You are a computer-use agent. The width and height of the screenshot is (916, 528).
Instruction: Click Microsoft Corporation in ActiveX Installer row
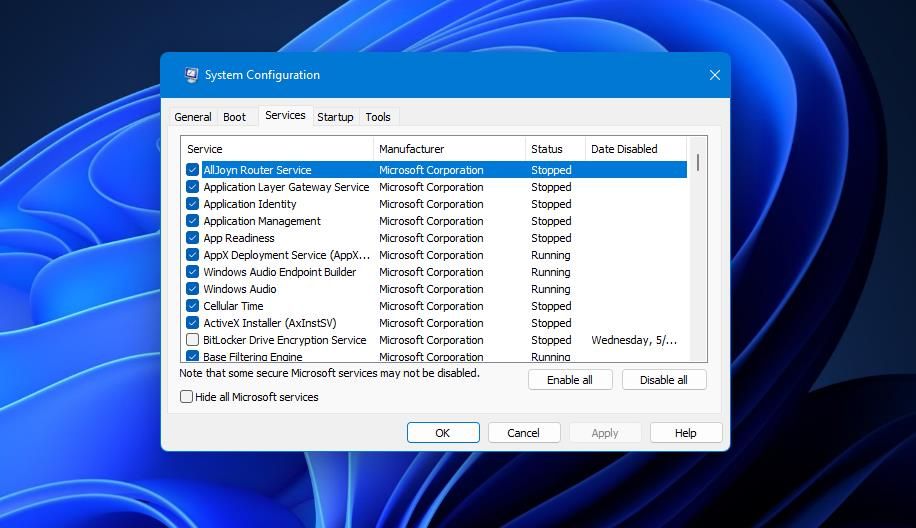(431, 322)
